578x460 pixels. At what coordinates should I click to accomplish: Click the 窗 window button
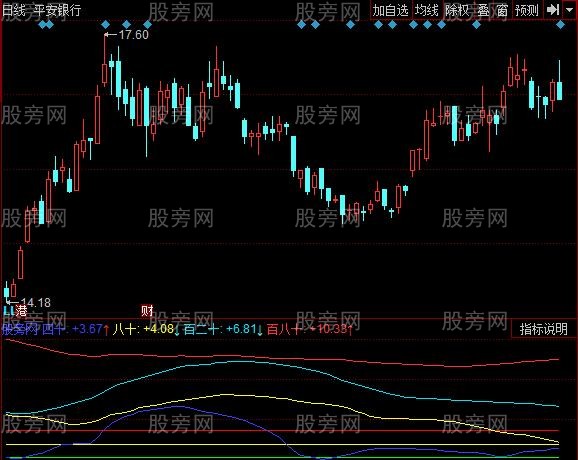coord(502,10)
